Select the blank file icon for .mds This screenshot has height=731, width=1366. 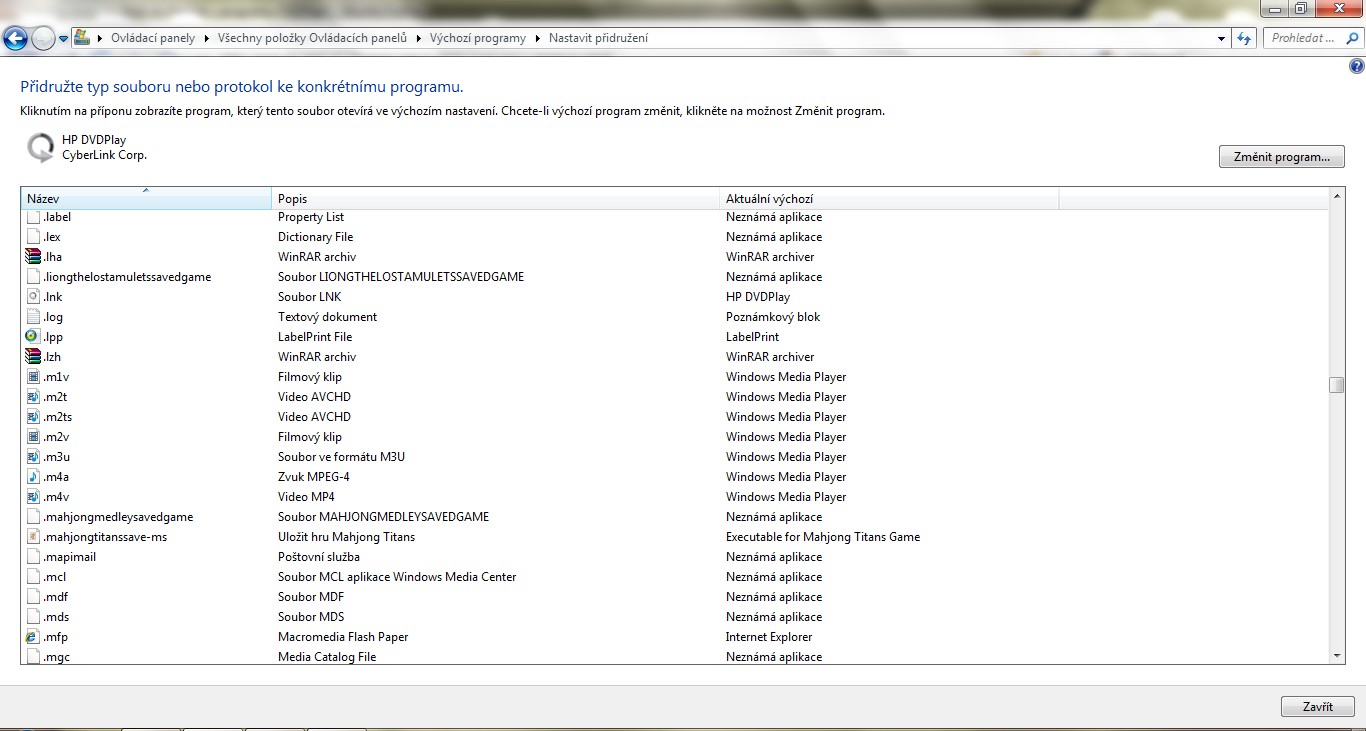(x=32, y=617)
